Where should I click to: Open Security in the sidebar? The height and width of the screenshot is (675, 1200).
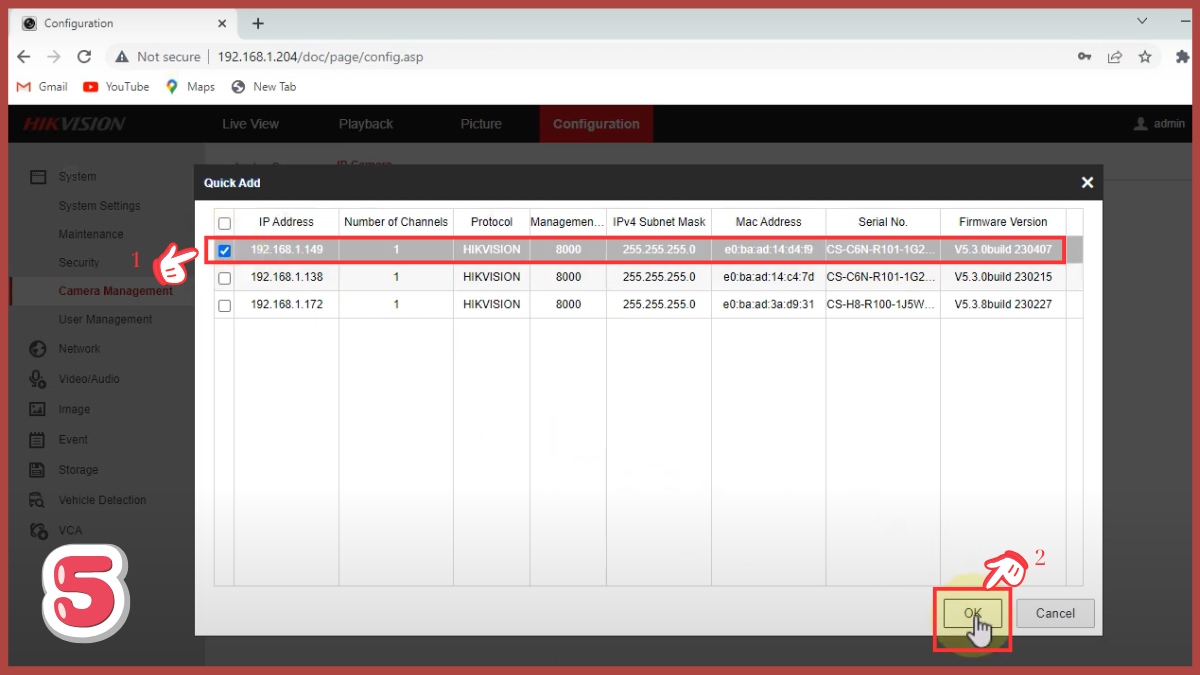tap(79, 263)
